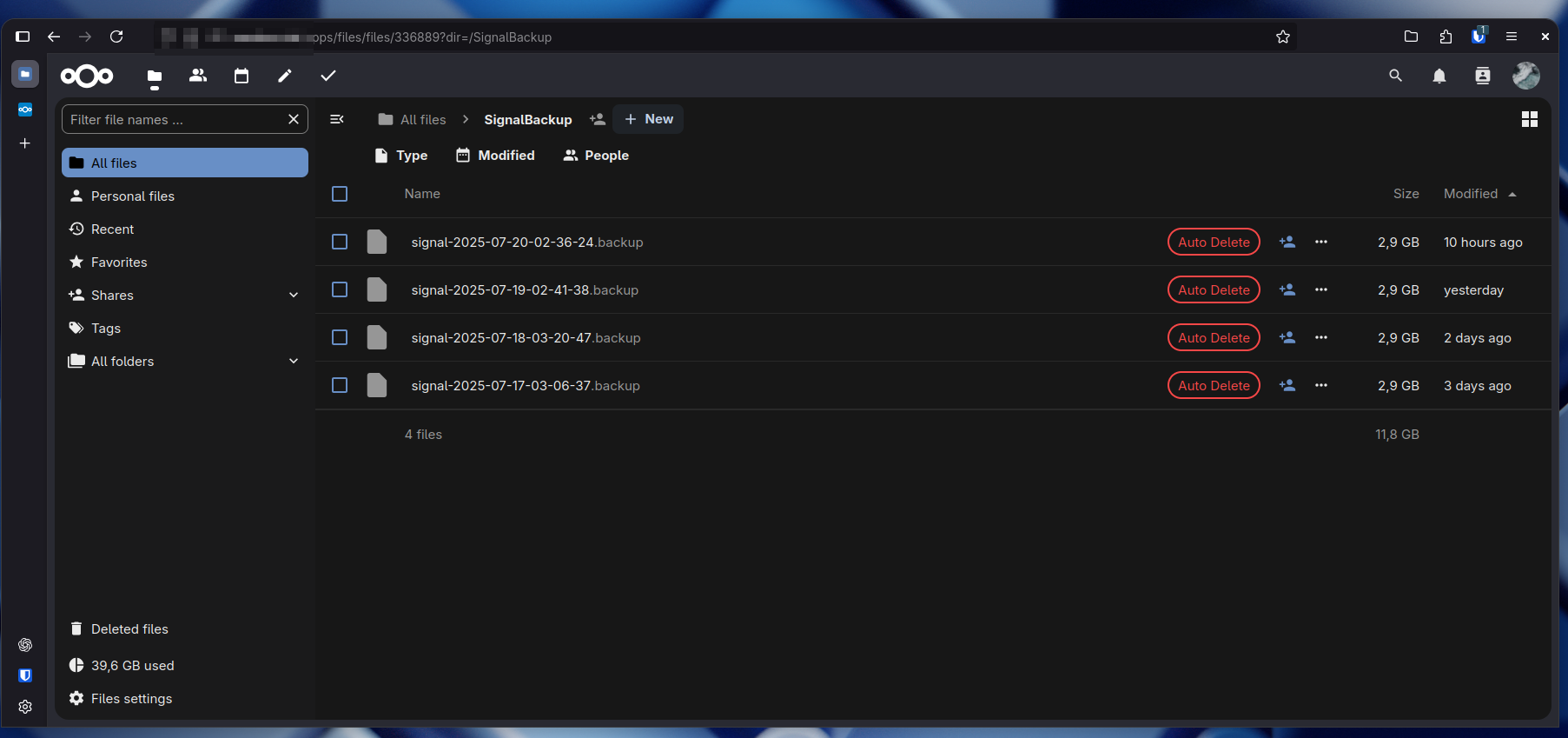Open actions menu for signal-2025-07-20 backup
The image size is (1568, 738).
point(1321,242)
